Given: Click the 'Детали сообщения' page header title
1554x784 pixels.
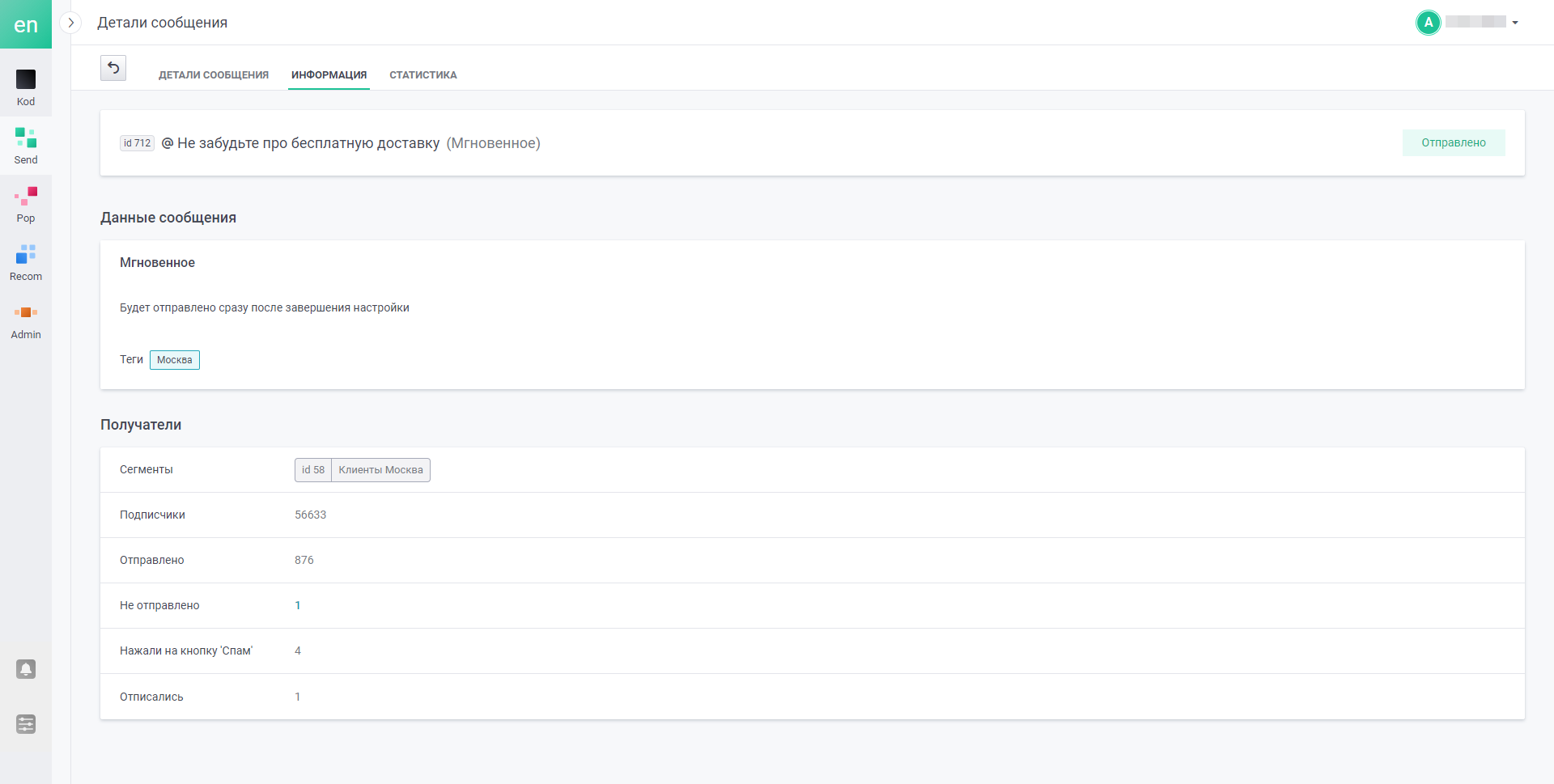Looking at the screenshot, I should point(163,23).
